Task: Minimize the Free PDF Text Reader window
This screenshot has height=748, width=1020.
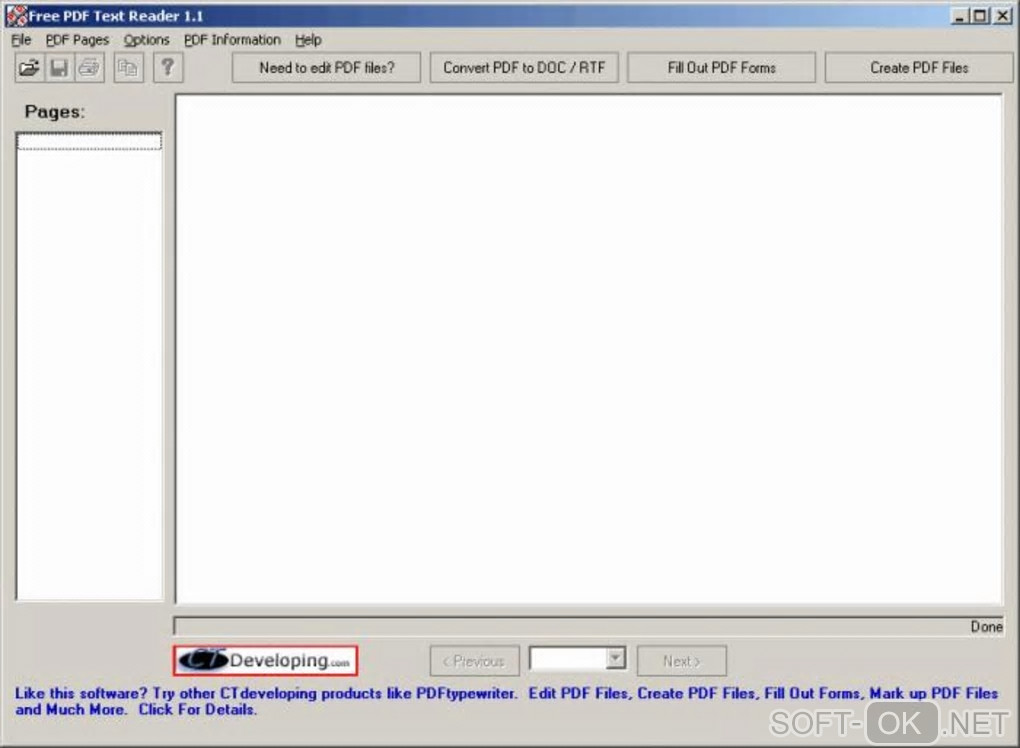Action: pos(959,16)
